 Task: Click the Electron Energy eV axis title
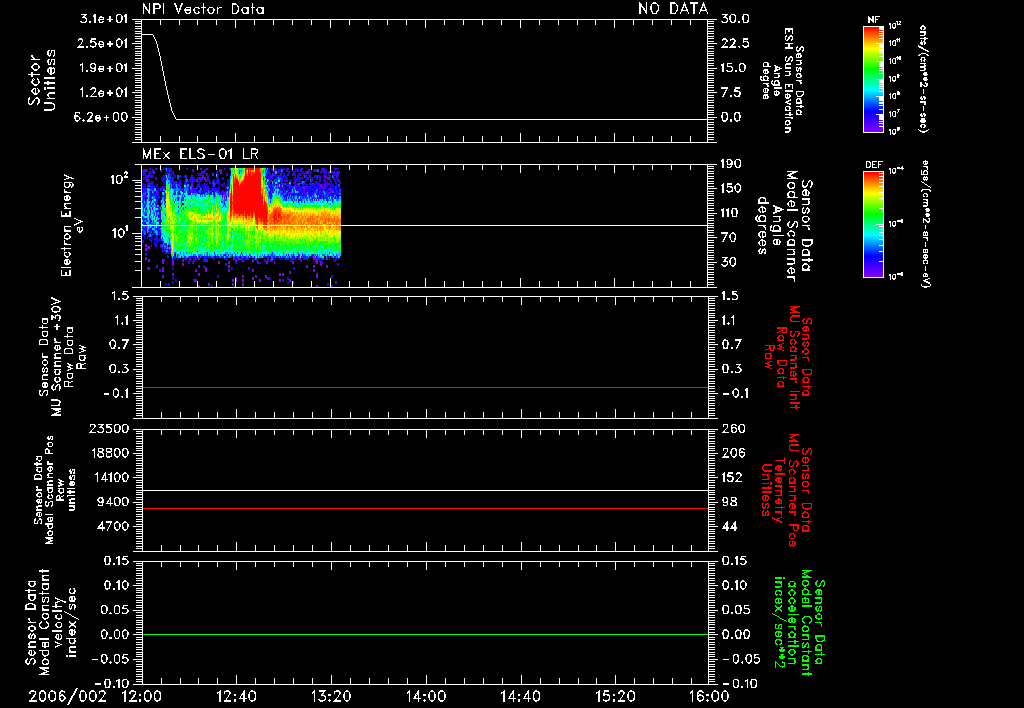pyautogui.click(x=72, y=225)
